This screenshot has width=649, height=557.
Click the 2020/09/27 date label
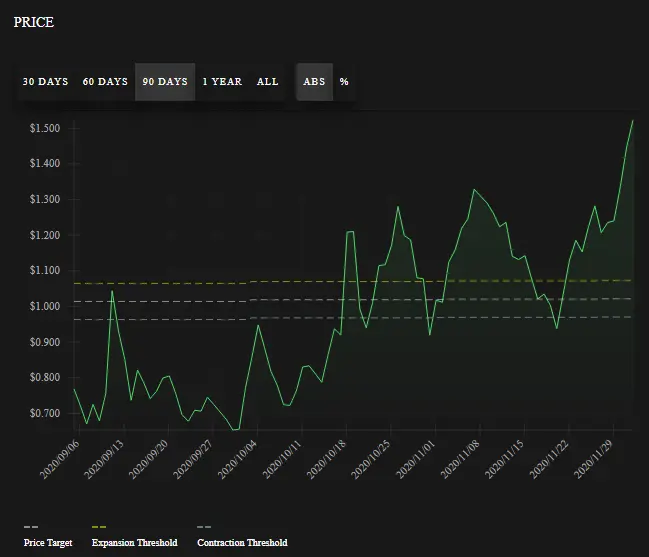(193, 459)
